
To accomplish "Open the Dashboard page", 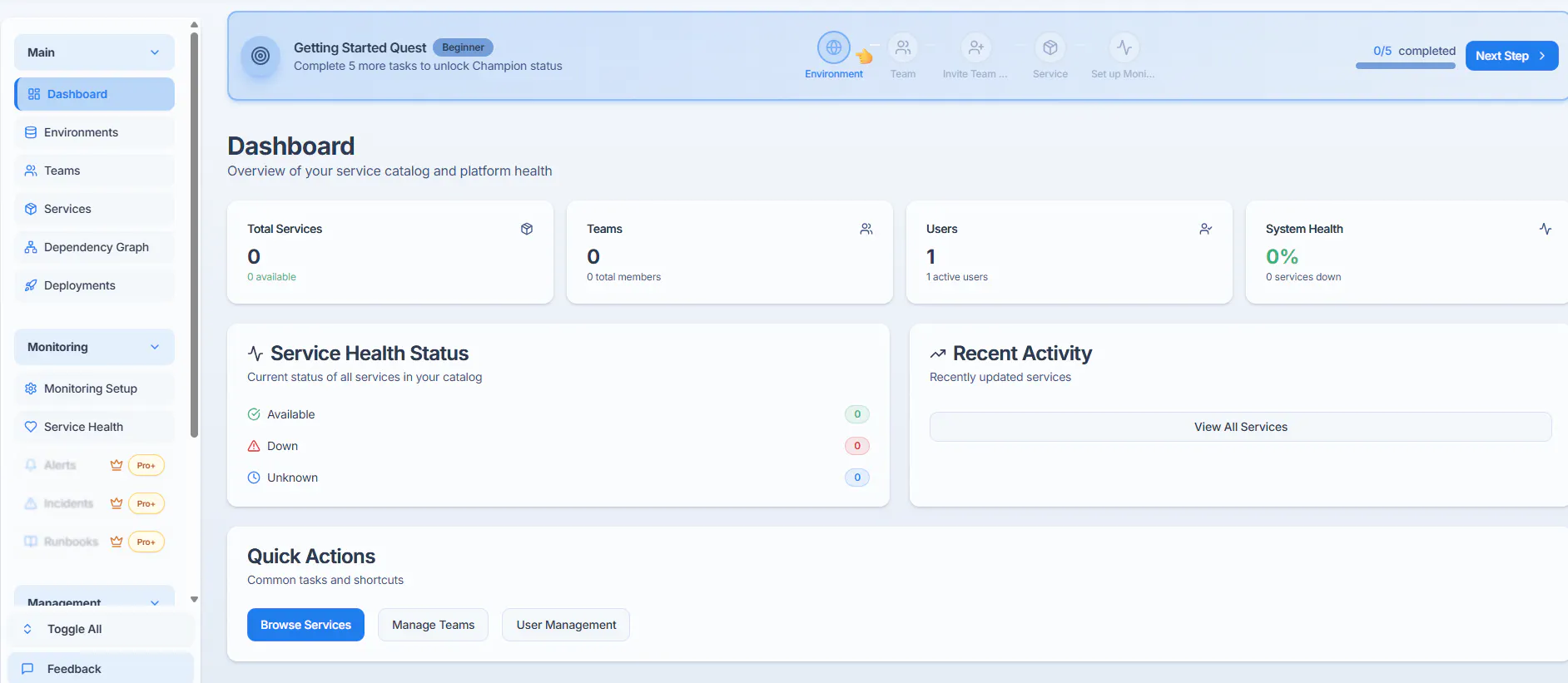I will pos(94,94).
